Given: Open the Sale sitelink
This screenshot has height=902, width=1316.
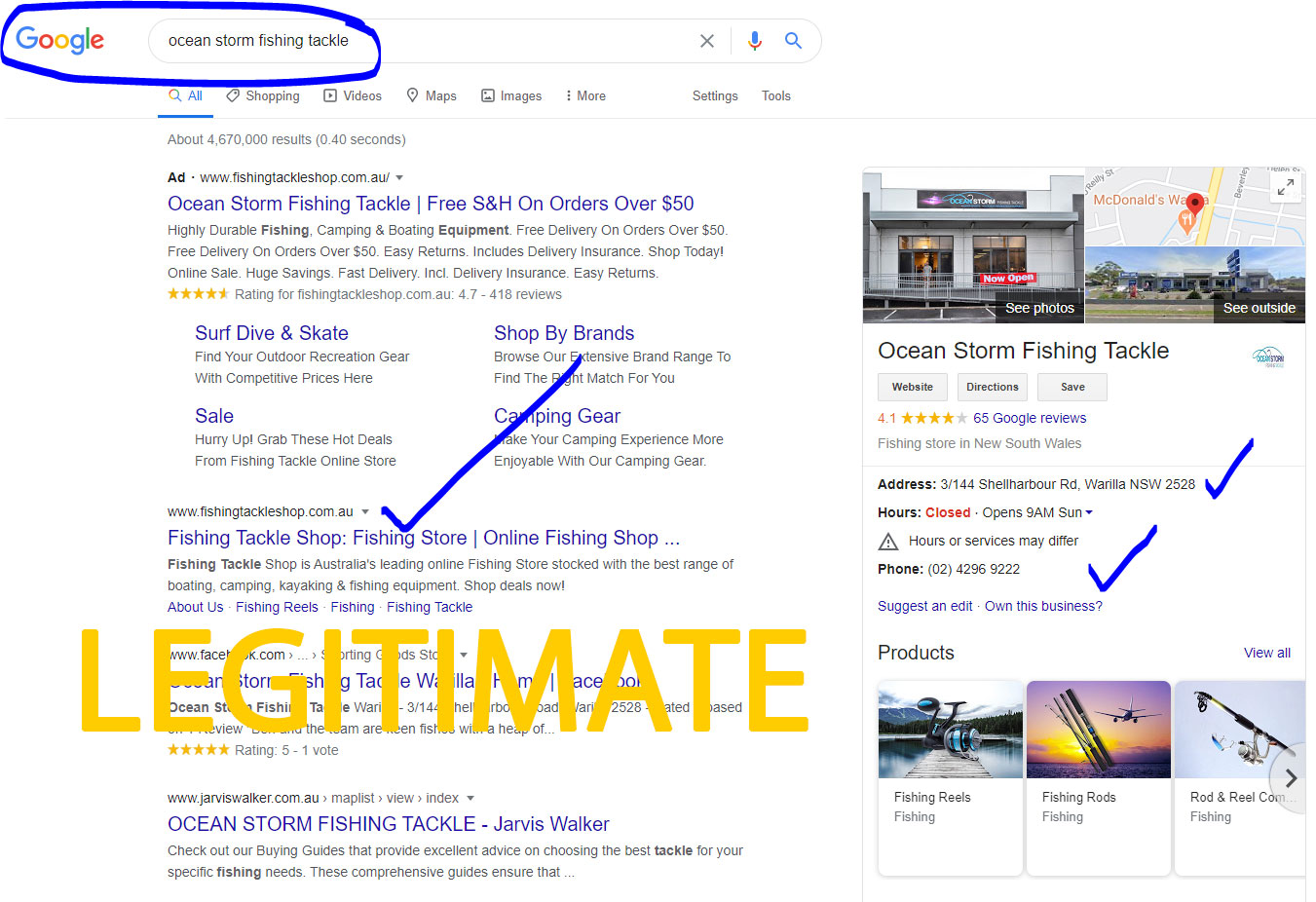Looking at the screenshot, I should pos(214,416).
